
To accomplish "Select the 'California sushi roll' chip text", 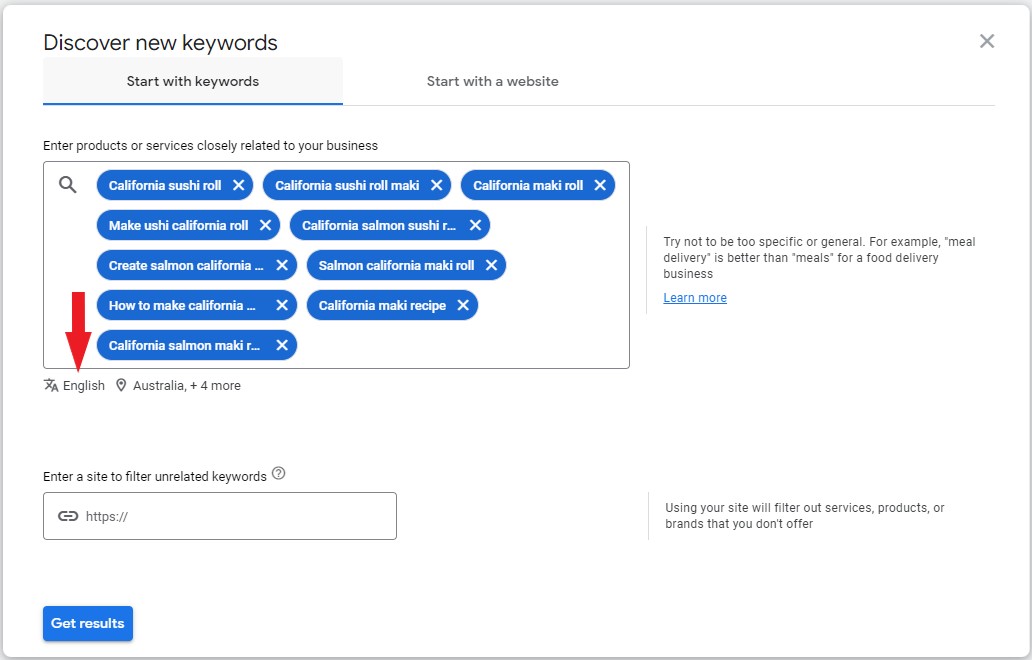I will [x=165, y=186].
